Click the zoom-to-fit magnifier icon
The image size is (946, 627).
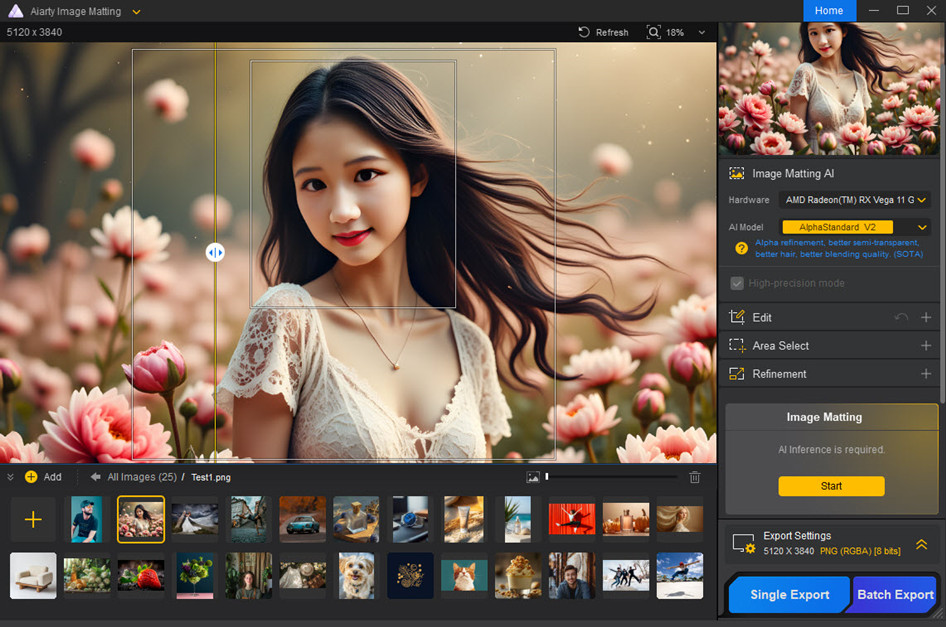point(654,32)
